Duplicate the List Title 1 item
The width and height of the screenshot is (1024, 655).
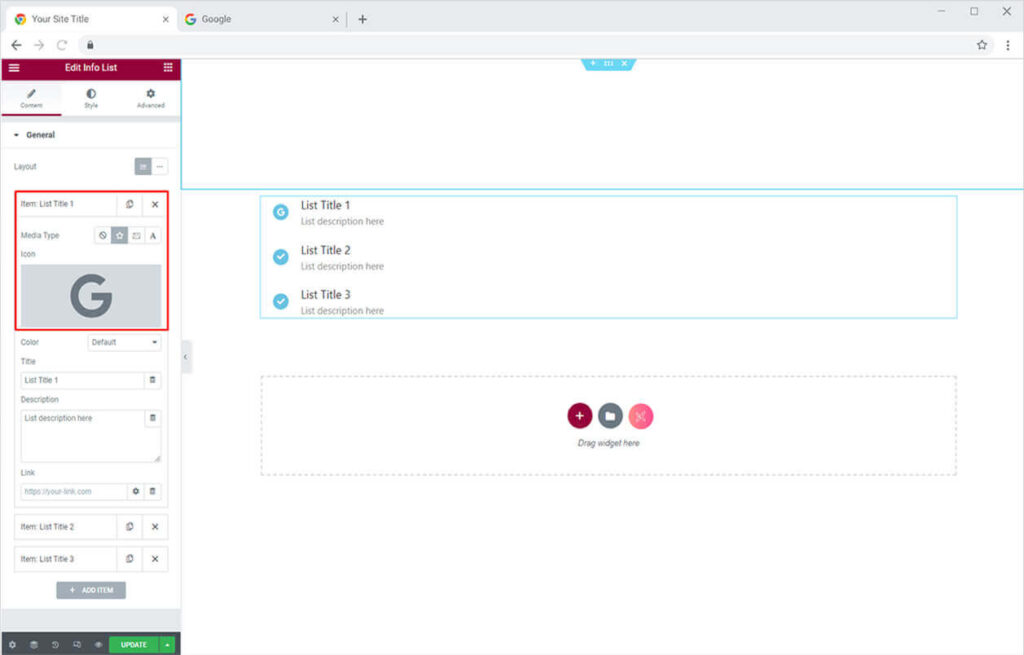pos(129,204)
